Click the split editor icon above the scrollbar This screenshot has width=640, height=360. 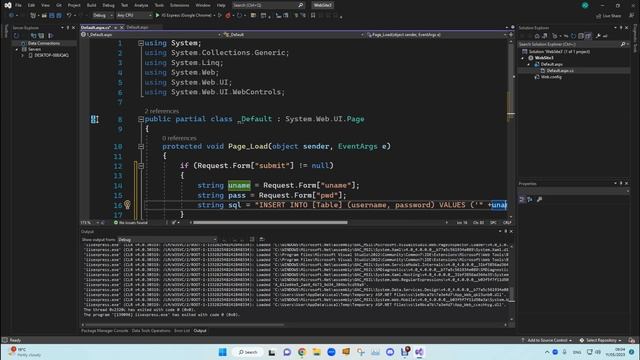pyautogui.click(x=511, y=35)
